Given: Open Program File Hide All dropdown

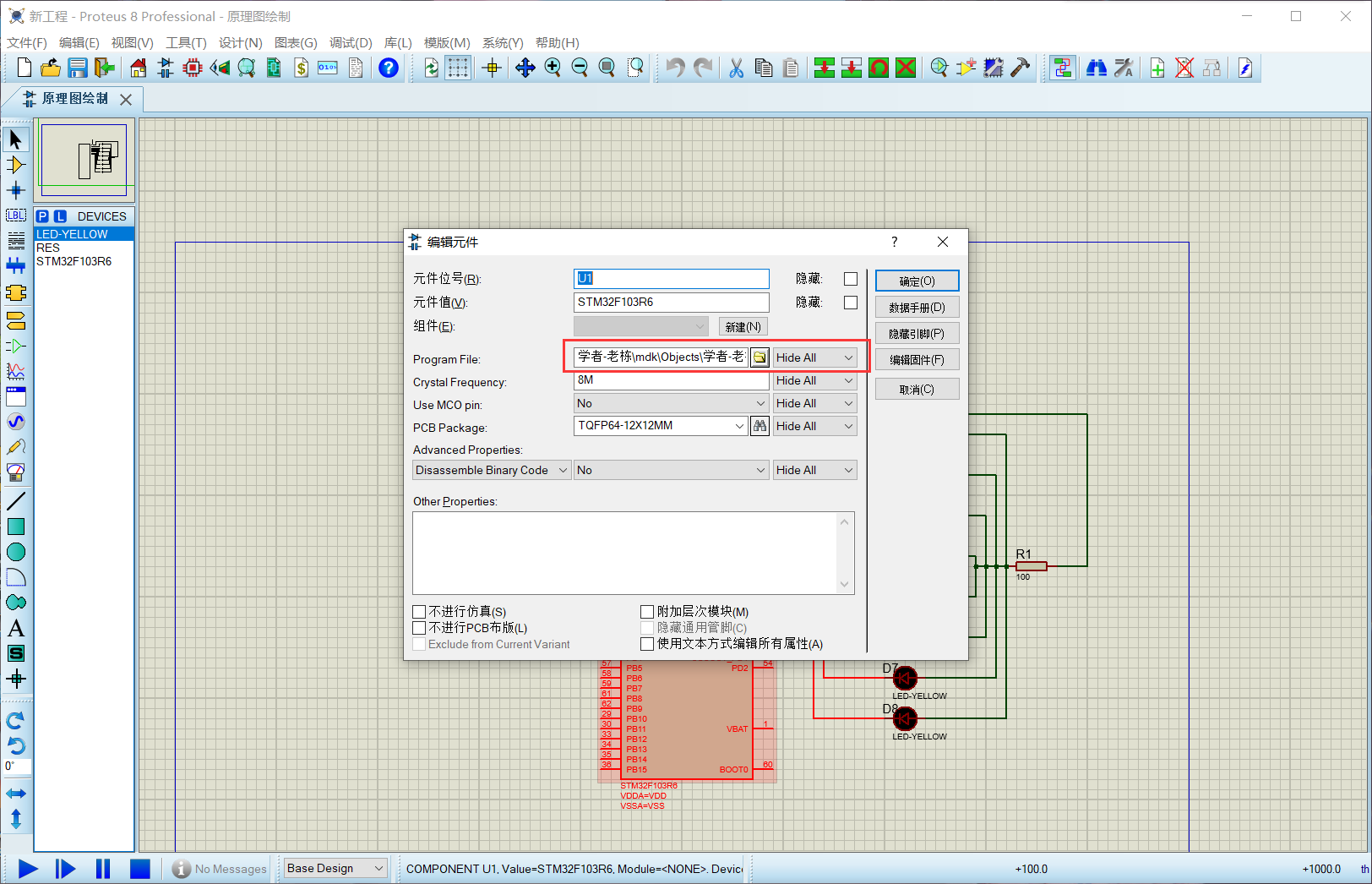Looking at the screenshot, I should [x=814, y=357].
